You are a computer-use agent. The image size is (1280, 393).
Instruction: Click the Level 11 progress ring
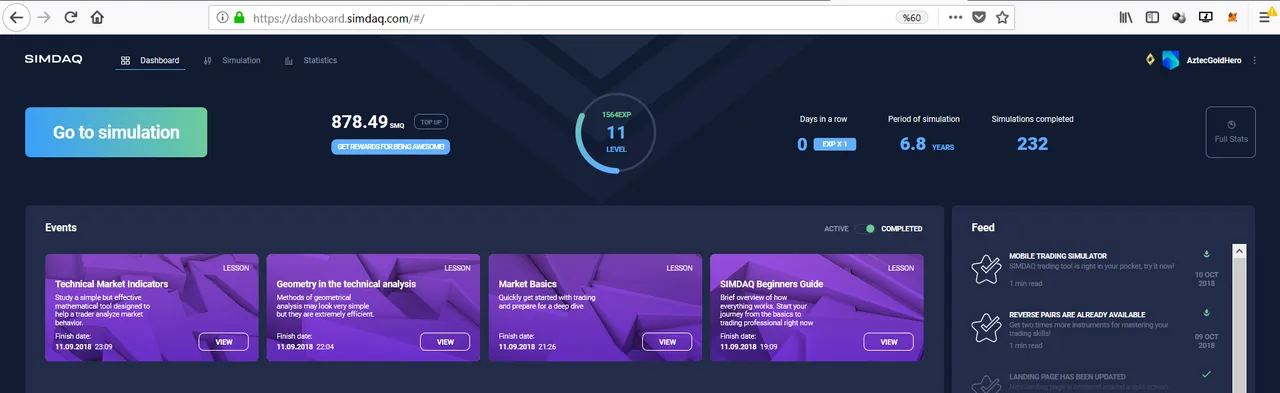[616, 132]
